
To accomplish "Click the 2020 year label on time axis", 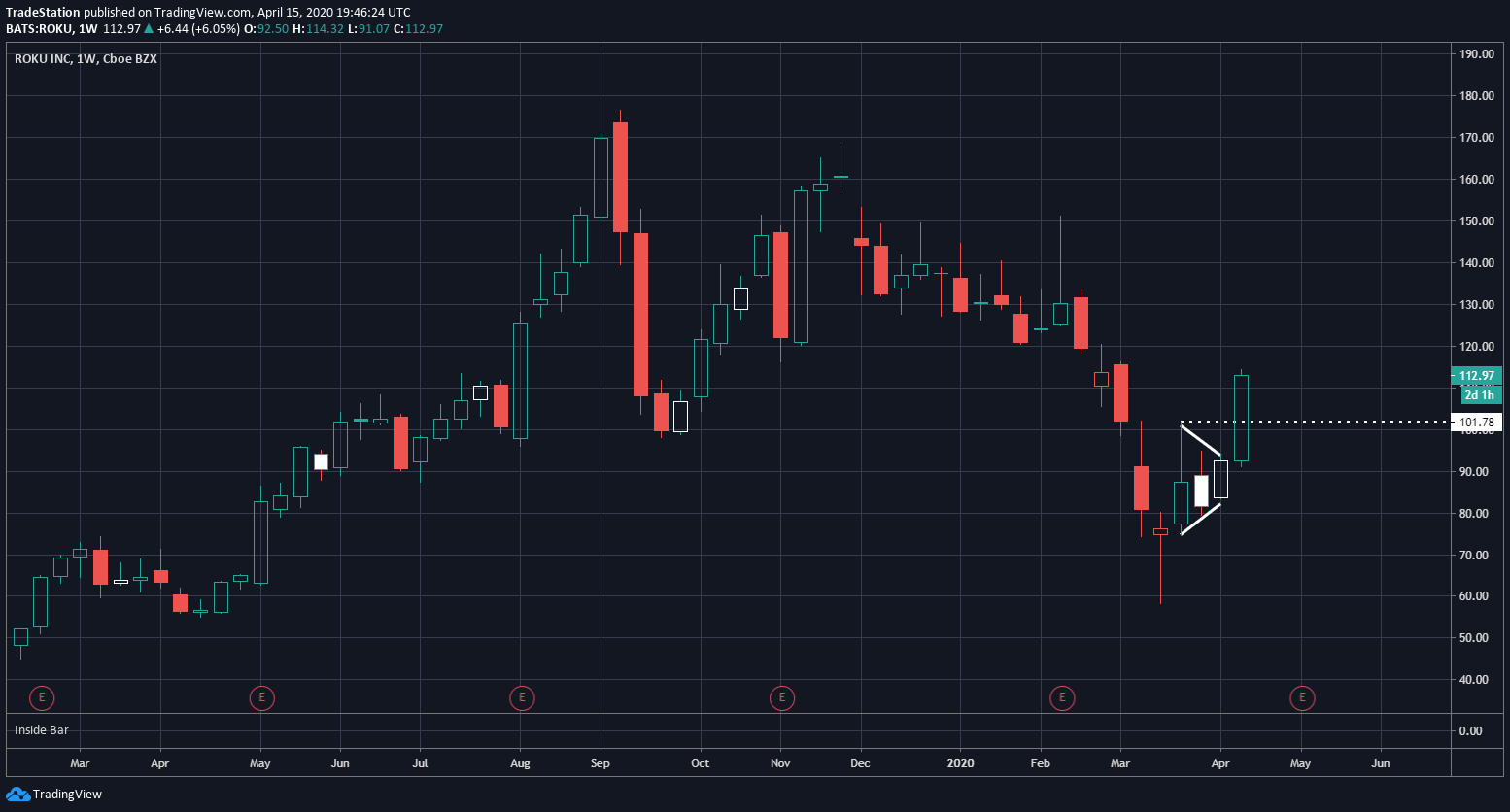I will (x=960, y=763).
